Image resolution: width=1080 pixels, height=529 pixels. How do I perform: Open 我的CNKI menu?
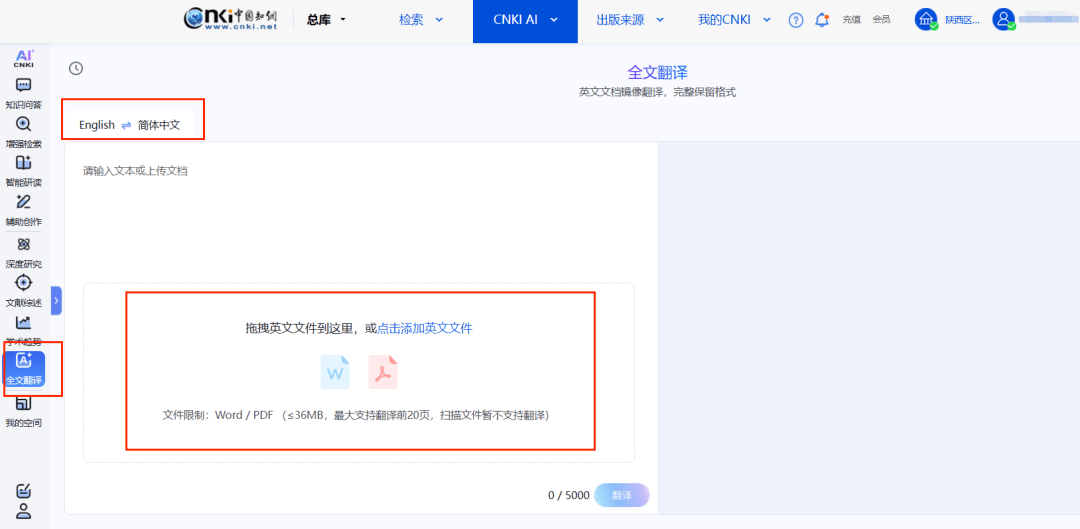click(x=735, y=20)
